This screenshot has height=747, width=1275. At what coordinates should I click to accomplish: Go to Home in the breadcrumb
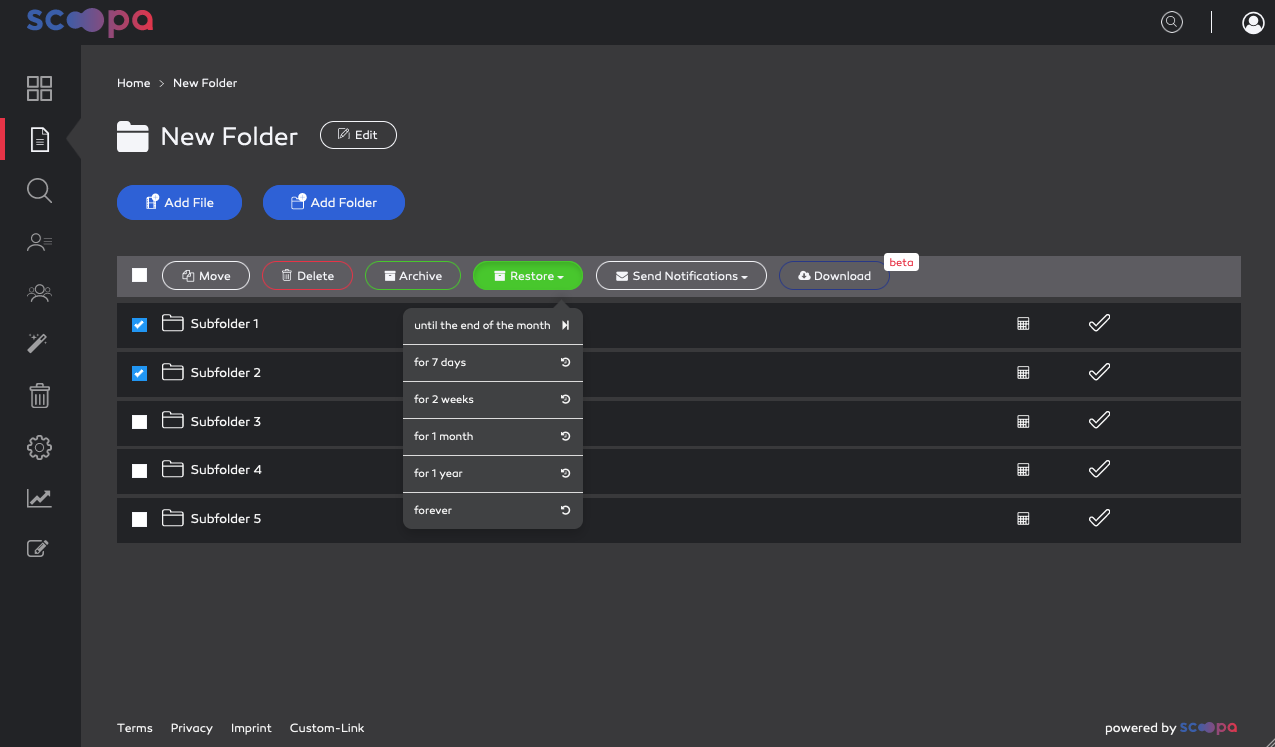coord(133,83)
